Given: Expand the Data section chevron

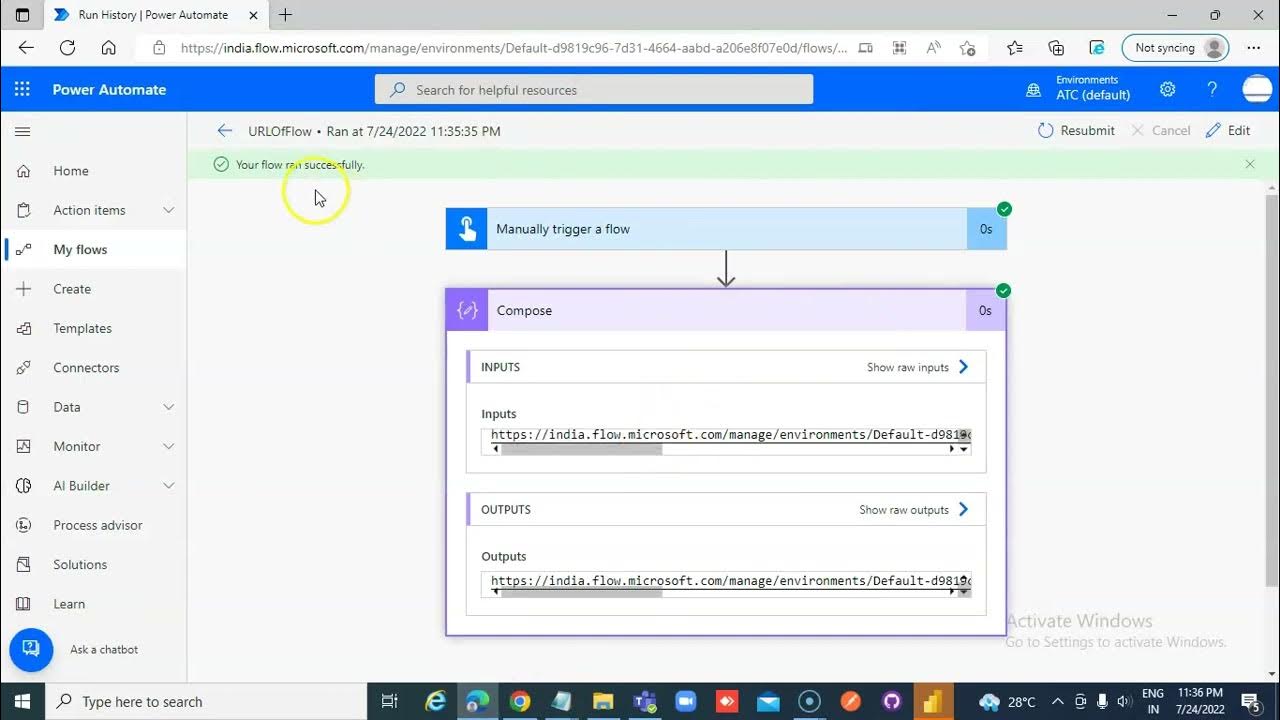Looking at the screenshot, I should click(168, 407).
